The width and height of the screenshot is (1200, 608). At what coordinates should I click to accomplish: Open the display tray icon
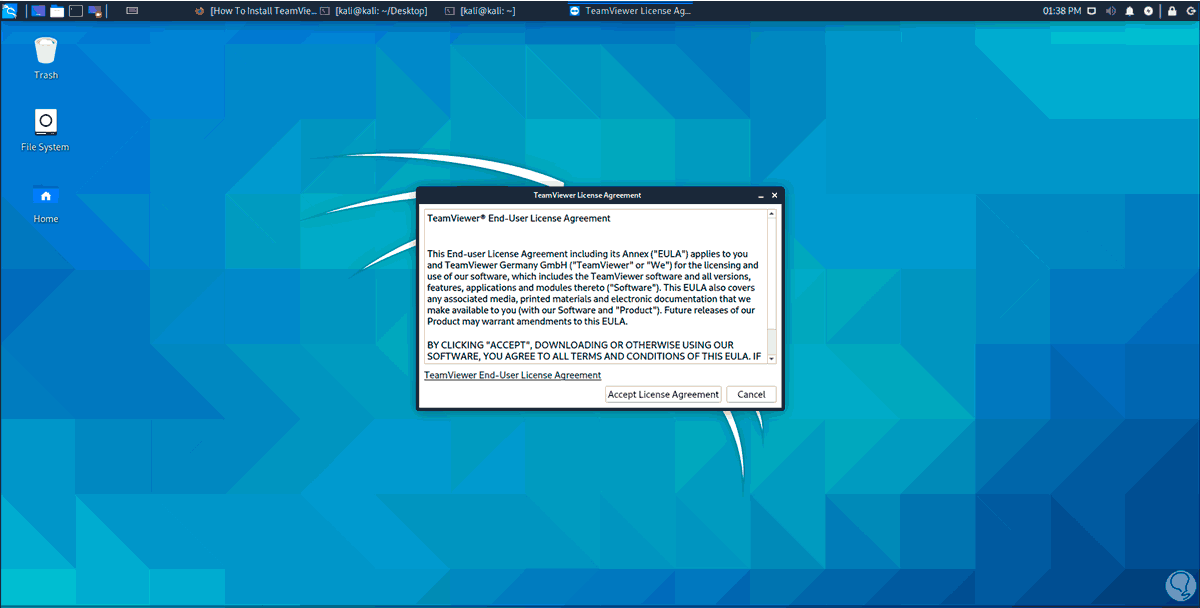coord(1092,11)
